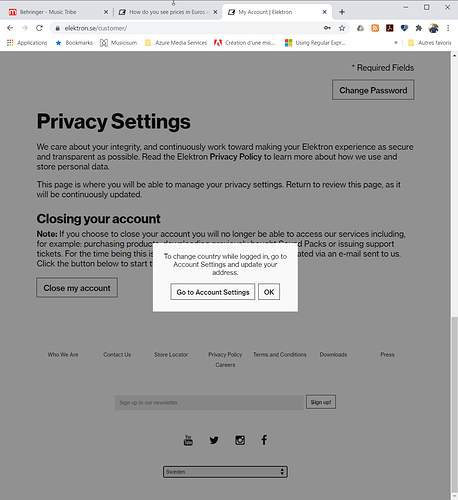Open Elektron's YouTube channel icon
Screen dimensions: 458x500
click(x=188, y=440)
